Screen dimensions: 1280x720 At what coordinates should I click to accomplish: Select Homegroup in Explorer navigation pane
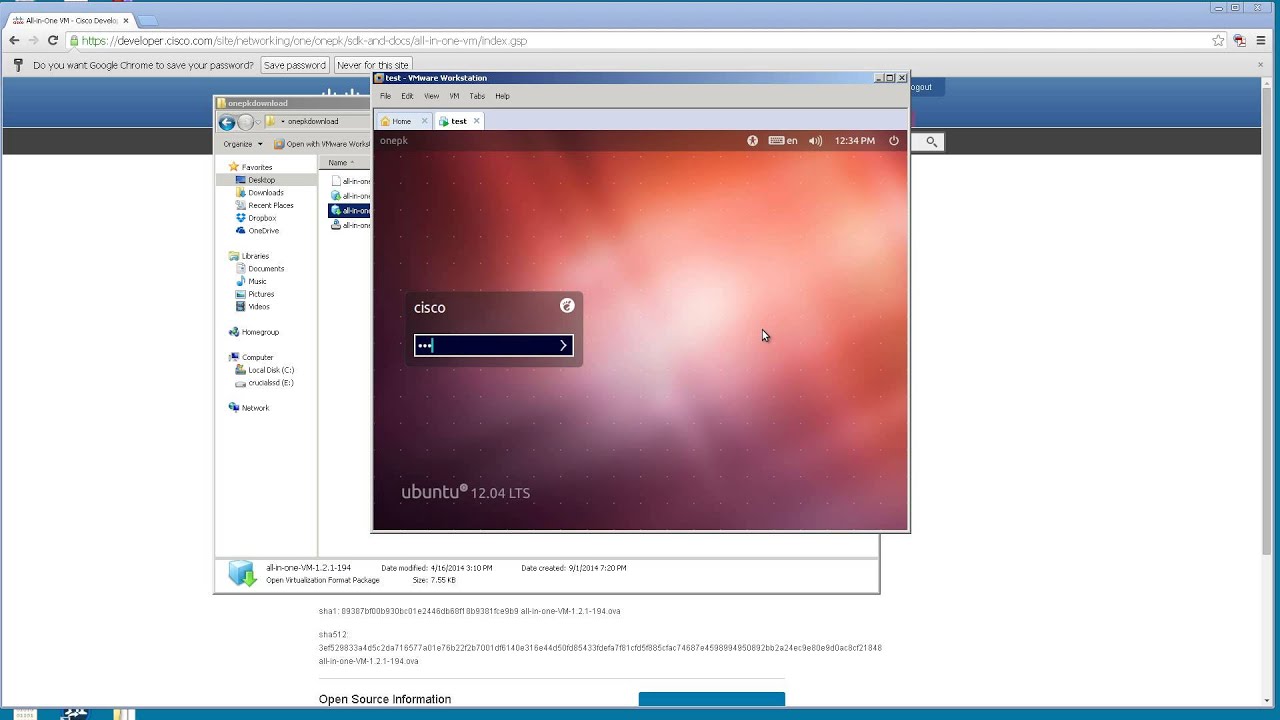point(259,332)
